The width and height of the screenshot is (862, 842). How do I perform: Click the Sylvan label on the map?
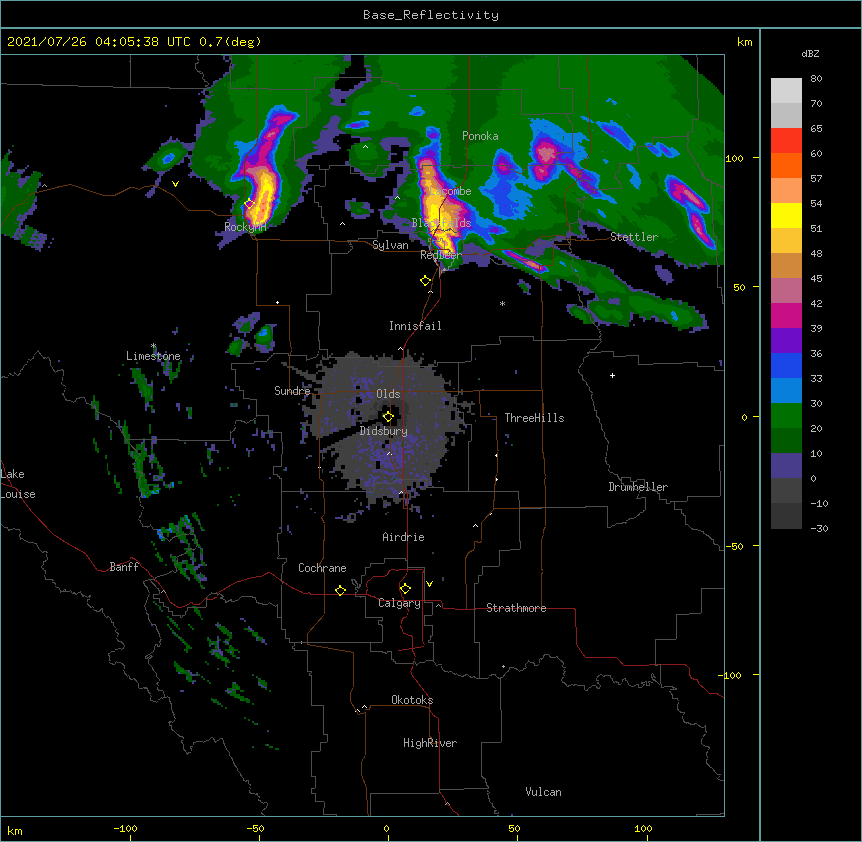coord(390,245)
